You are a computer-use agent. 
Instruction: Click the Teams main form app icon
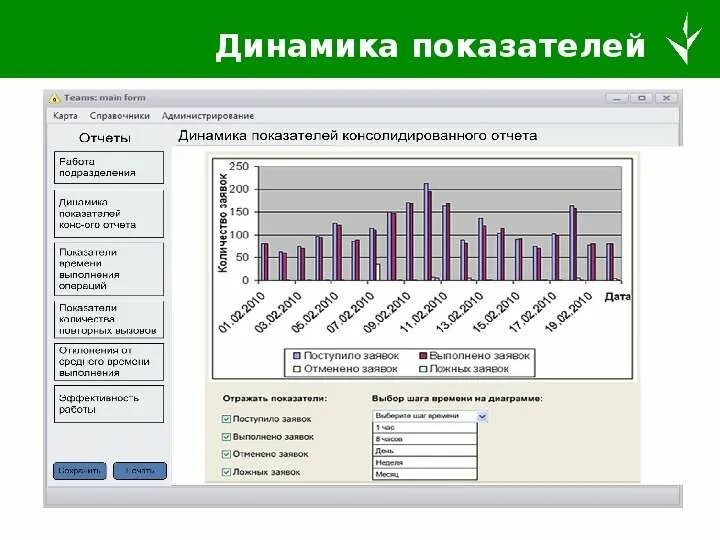[x=55, y=98]
